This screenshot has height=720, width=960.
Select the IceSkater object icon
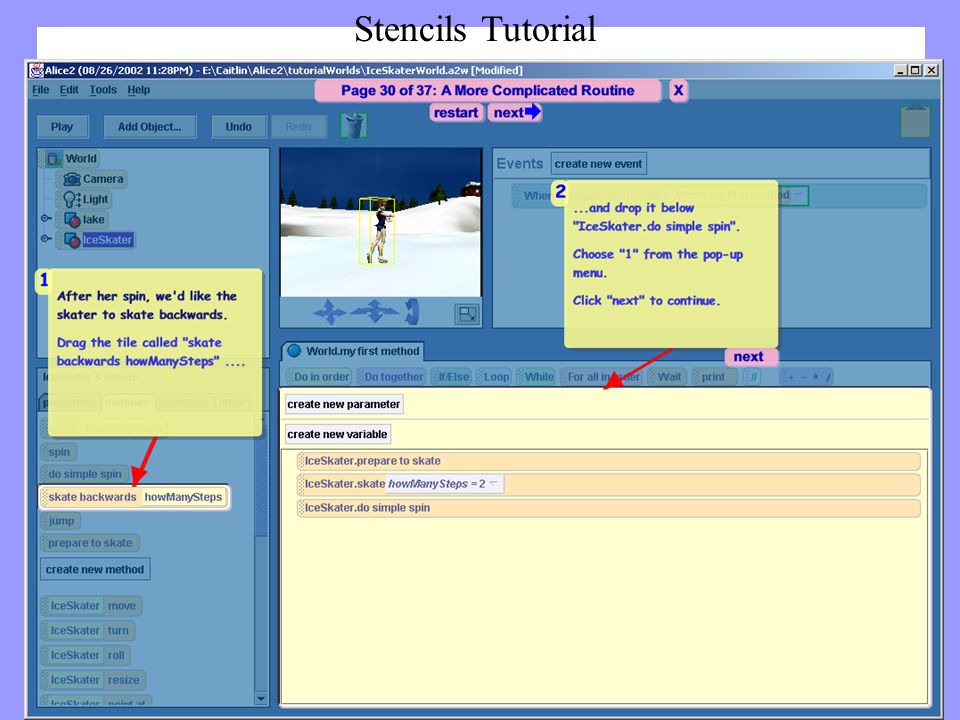pos(72,239)
